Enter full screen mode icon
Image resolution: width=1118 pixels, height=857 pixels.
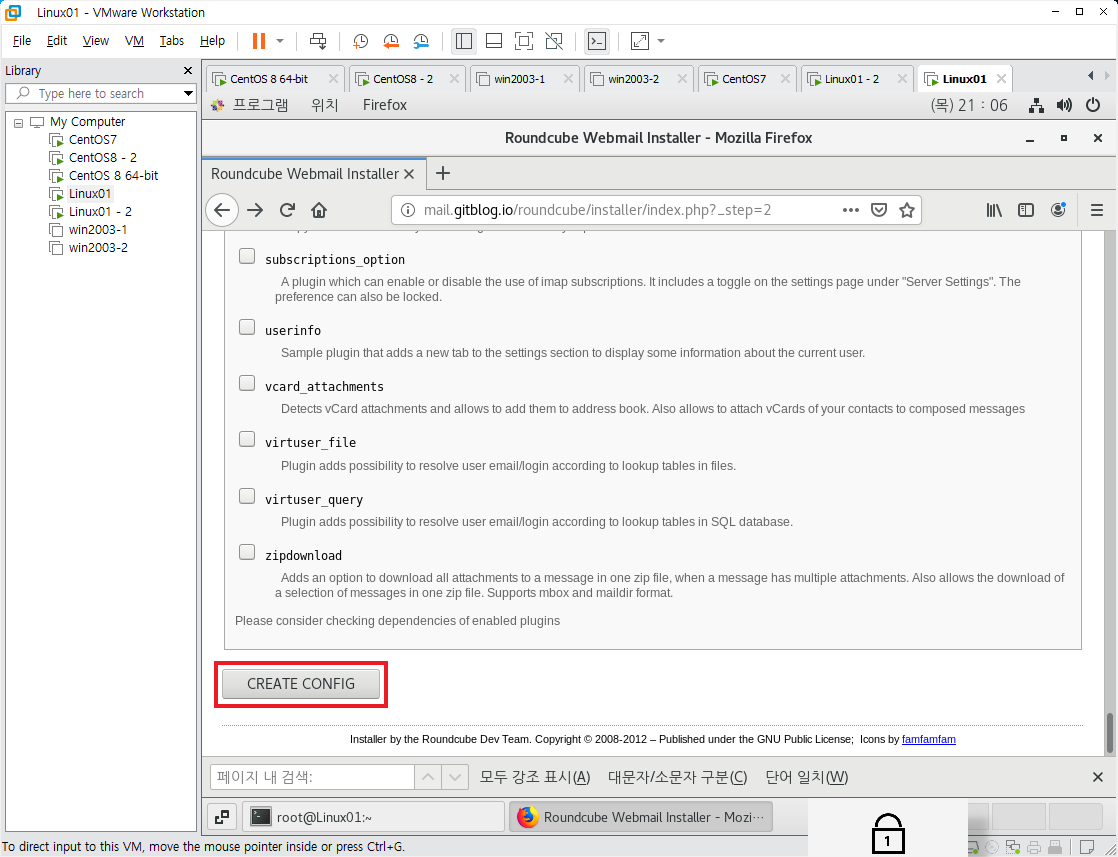click(x=524, y=41)
